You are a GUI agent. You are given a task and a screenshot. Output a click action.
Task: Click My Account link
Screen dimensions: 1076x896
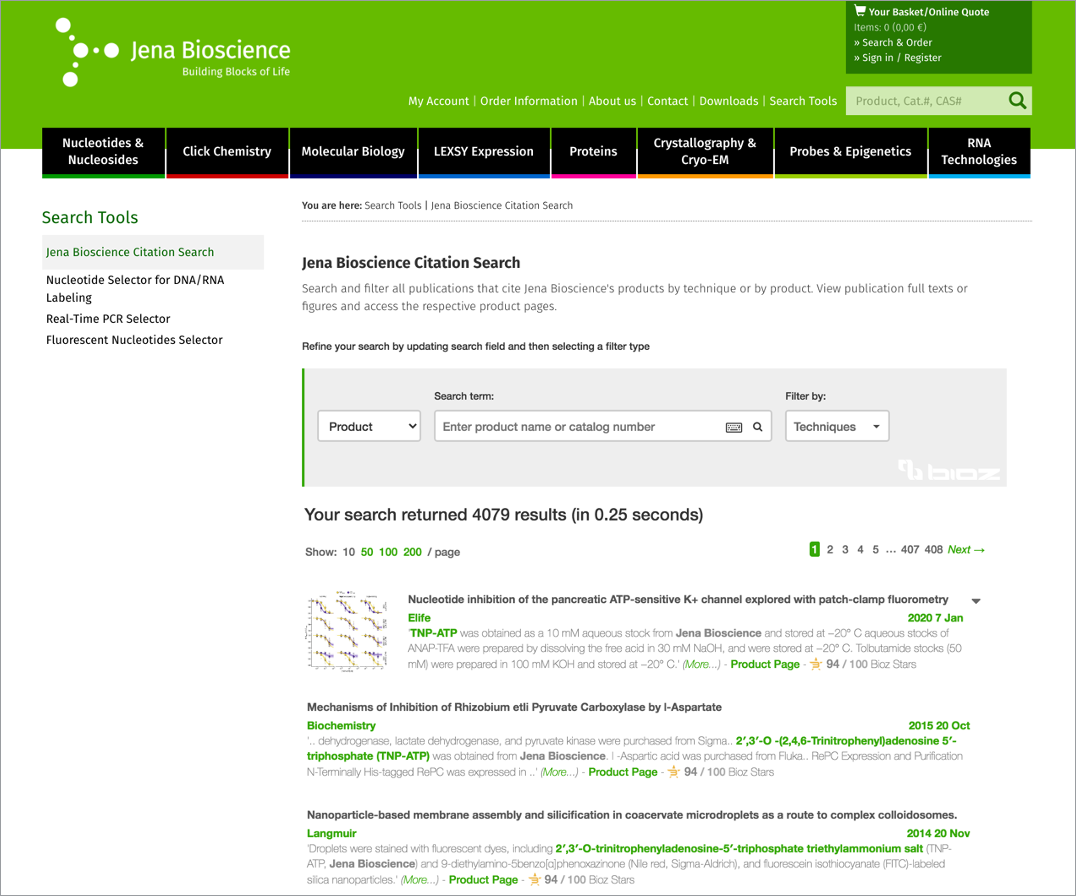(x=438, y=101)
